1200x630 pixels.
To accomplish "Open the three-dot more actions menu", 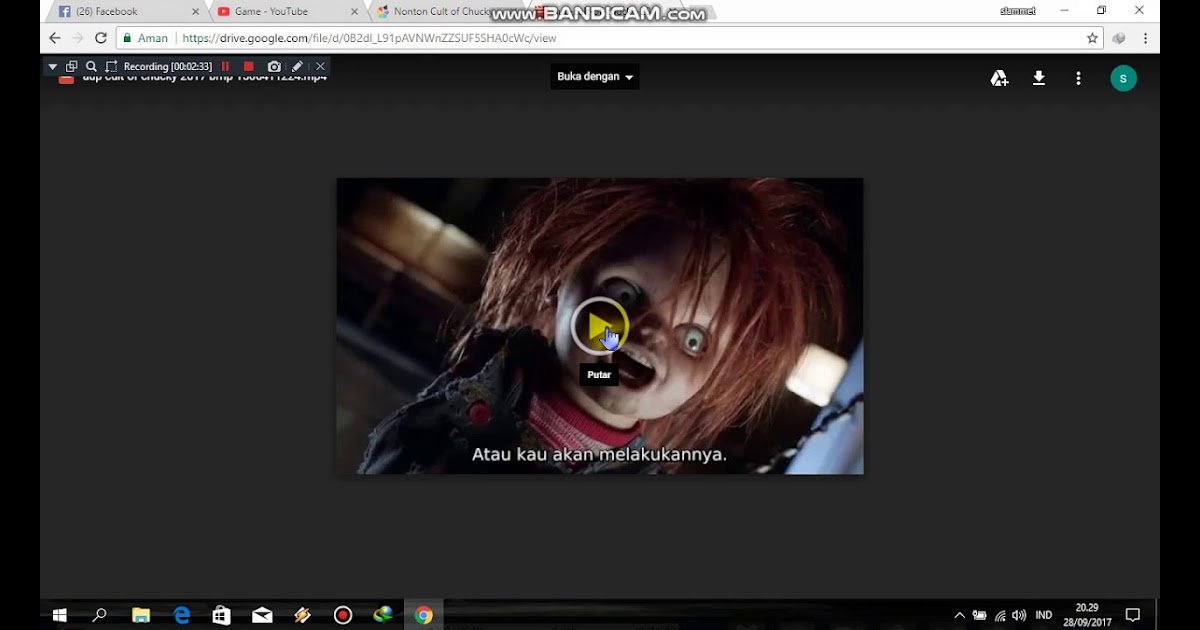I will coord(1078,78).
